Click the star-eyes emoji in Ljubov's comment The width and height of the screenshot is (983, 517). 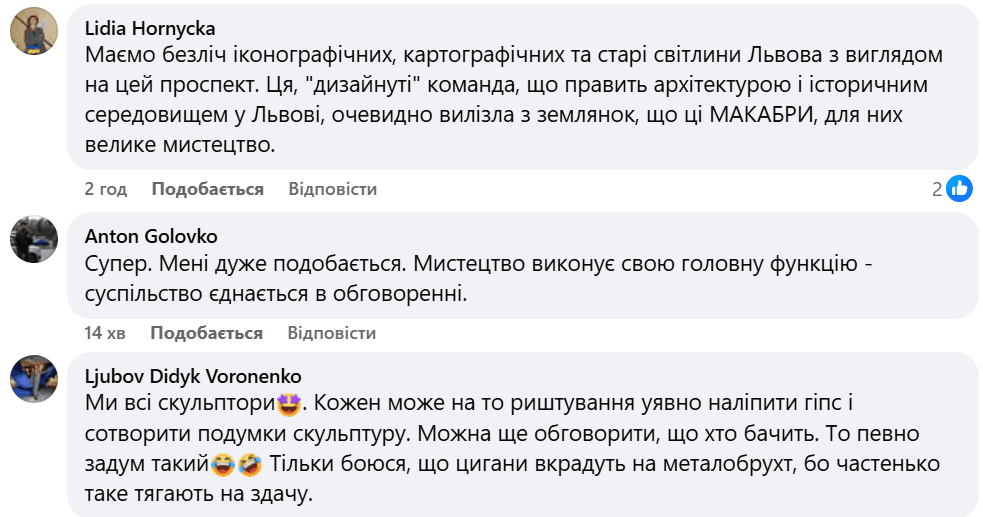tap(290, 406)
